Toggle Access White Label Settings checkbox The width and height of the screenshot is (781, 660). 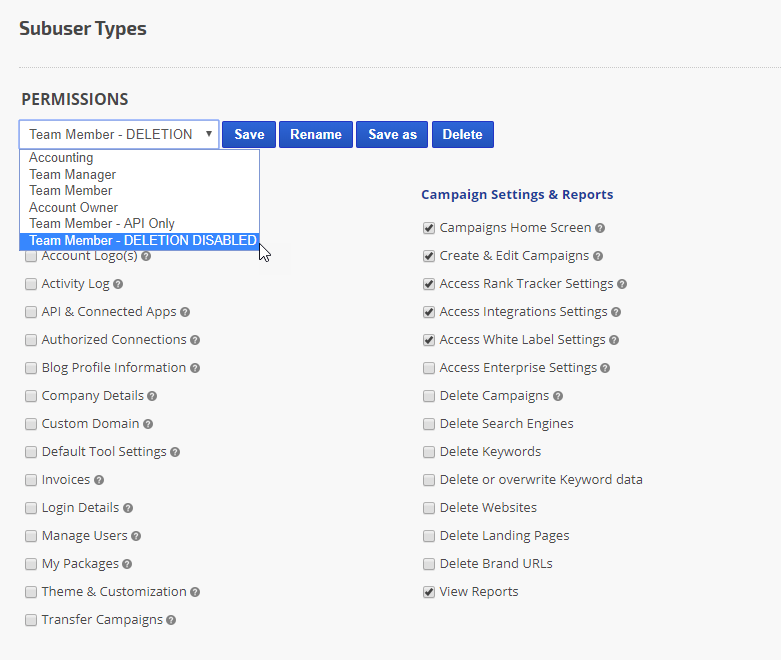click(429, 340)
